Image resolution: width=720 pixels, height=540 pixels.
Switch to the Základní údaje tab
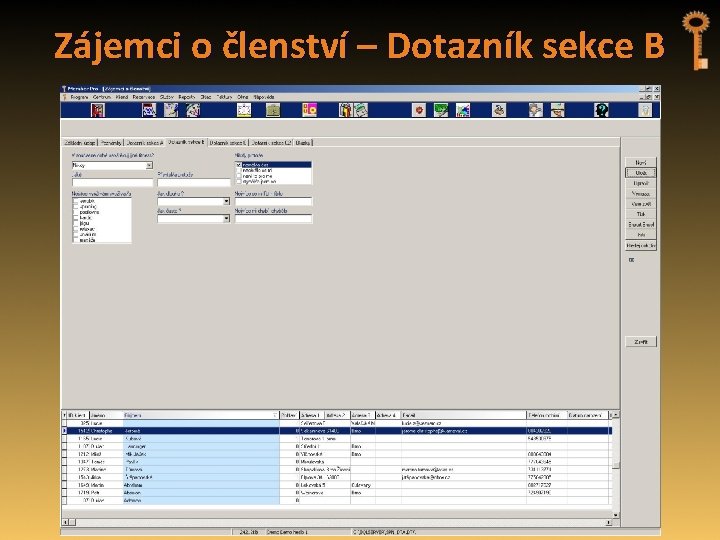[80, 143]
